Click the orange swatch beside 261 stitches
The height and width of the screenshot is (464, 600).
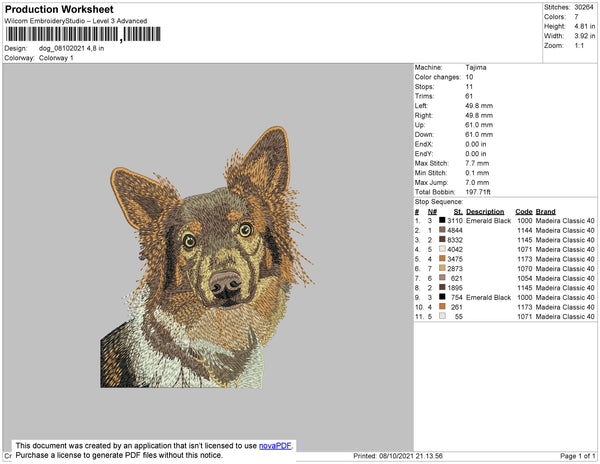(x=442, y=306)
